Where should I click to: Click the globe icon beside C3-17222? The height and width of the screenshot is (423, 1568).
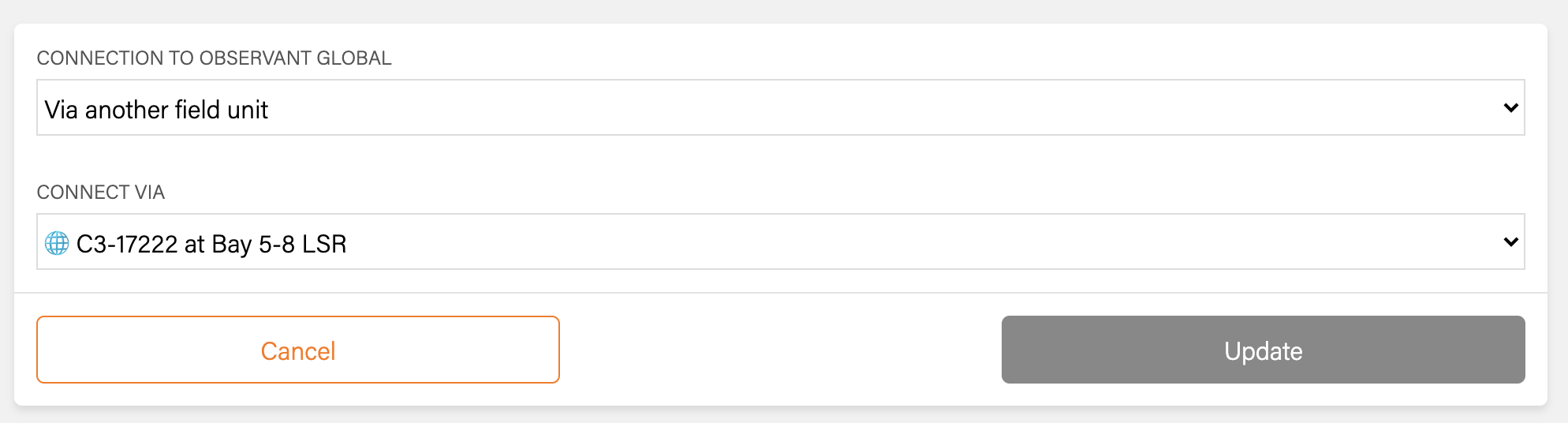point(57,243)
